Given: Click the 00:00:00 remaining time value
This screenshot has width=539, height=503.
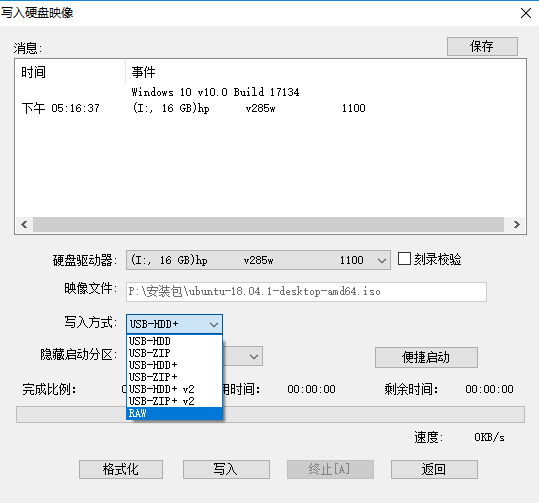Looking at the screenshot, I should 490,389.
